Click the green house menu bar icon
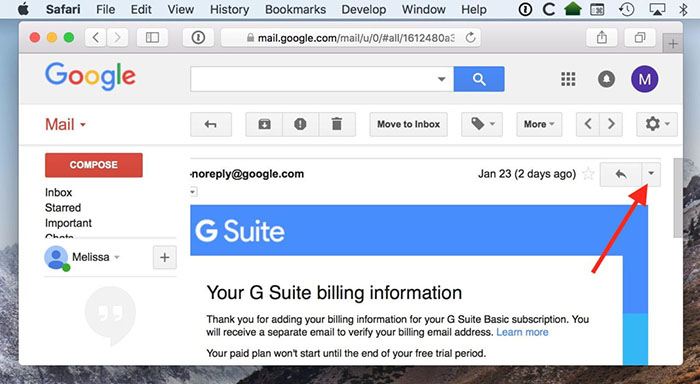Image resolution: width=700 pixels, height=384 pixels. [x=573, y=9]
